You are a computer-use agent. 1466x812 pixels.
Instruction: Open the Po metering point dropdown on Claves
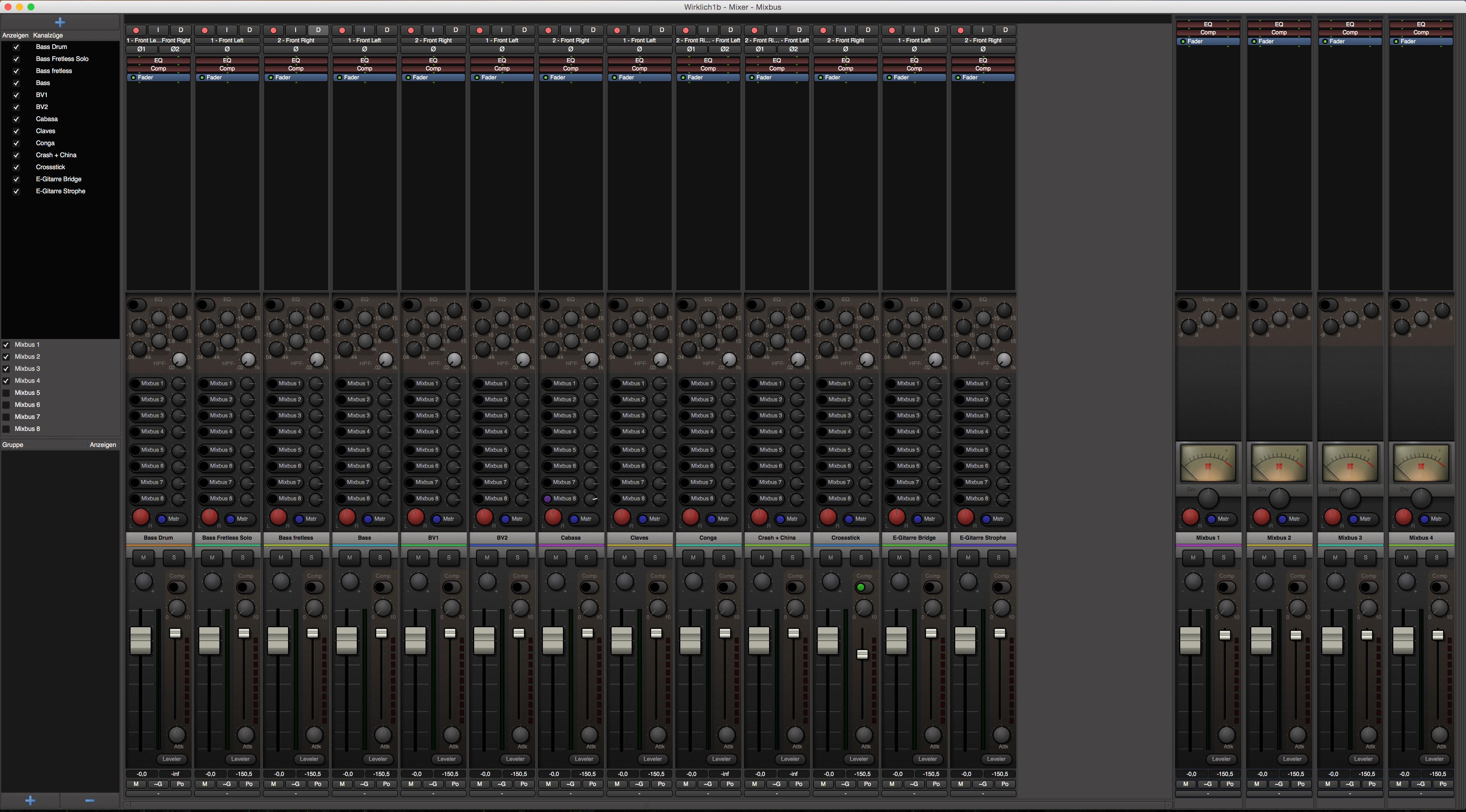[x=661, y=784]
